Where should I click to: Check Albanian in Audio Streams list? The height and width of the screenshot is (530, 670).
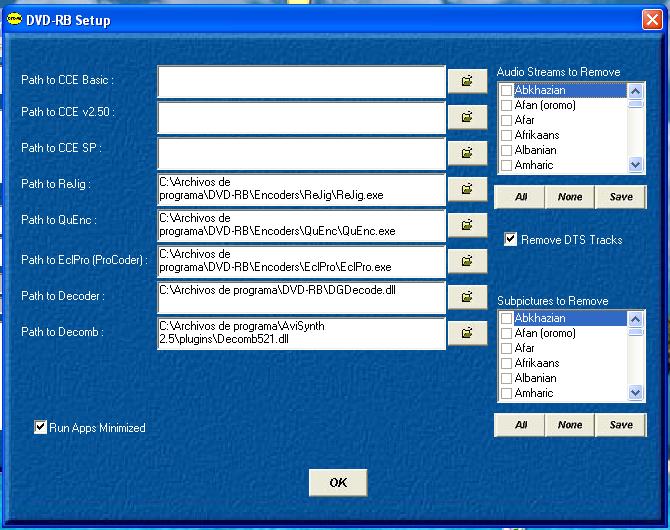coord(506,150)
